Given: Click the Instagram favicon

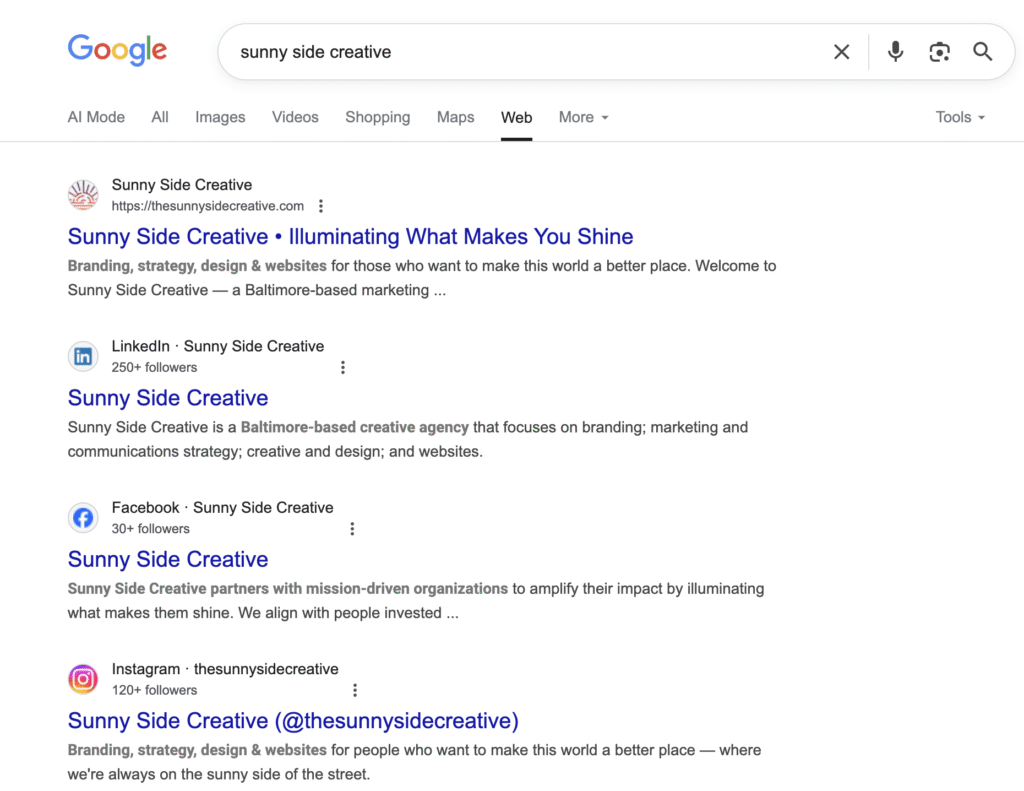Looking at the screenshot, I should (83, 679).
